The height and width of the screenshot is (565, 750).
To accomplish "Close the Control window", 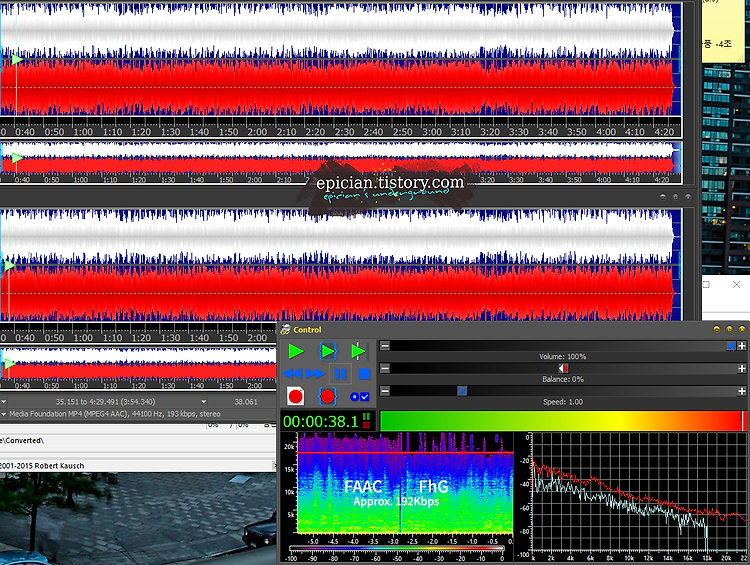I will (742, 329).
